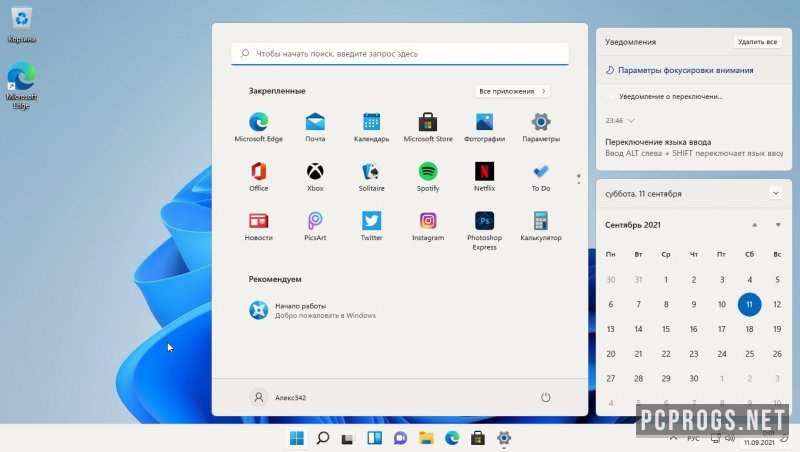This screenshot has width=800, height=452.
Task: Open Microsoft Store on the taskbar
Action: 478,438
